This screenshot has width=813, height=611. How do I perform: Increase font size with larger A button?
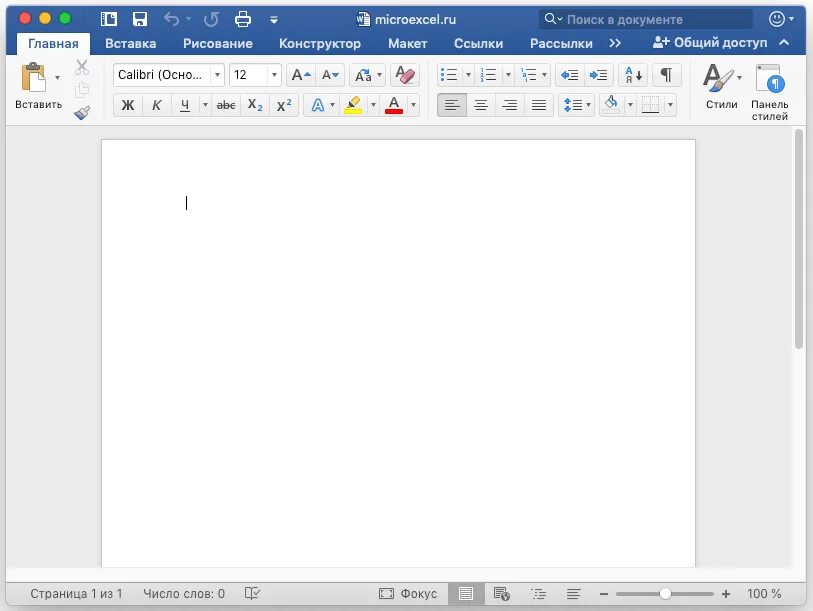click(301, 75)
